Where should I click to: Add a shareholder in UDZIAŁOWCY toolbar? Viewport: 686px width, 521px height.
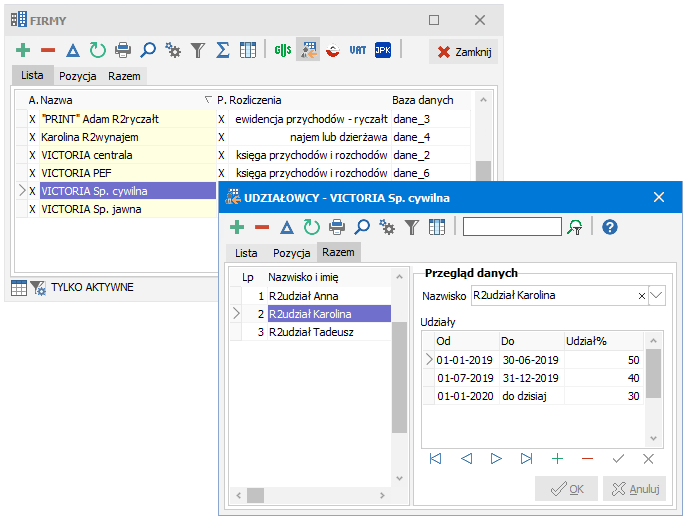point(237,227)
